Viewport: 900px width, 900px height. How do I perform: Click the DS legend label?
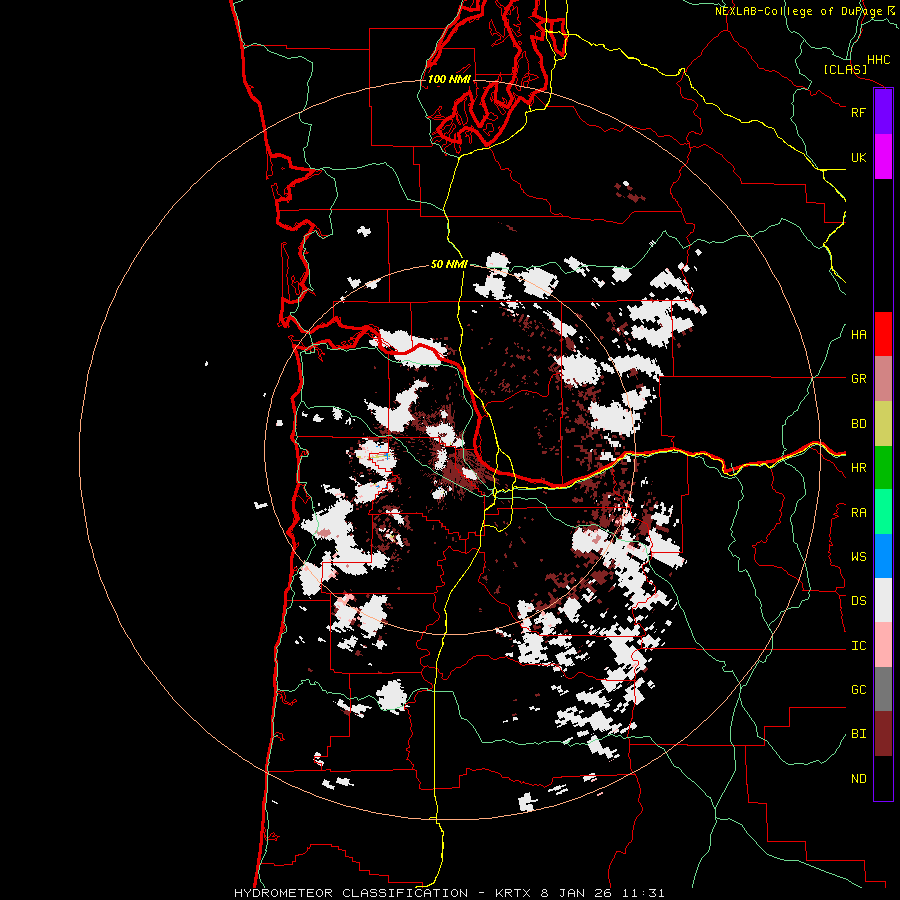click(859, 601)
